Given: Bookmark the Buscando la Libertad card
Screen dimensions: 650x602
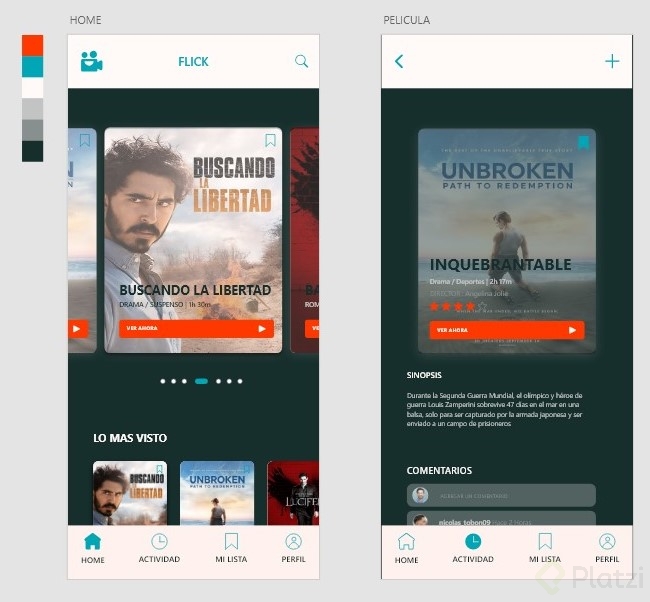Looking at the screenshot, I should (x=270, y=140).
